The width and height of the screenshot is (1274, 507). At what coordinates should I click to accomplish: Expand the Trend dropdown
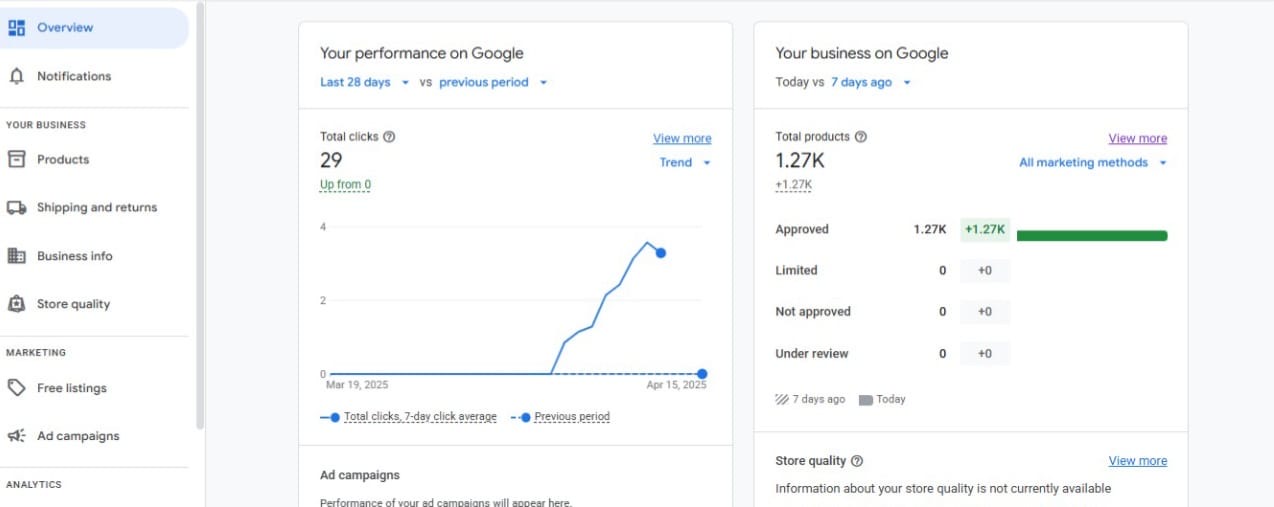(x=685, y=162)
